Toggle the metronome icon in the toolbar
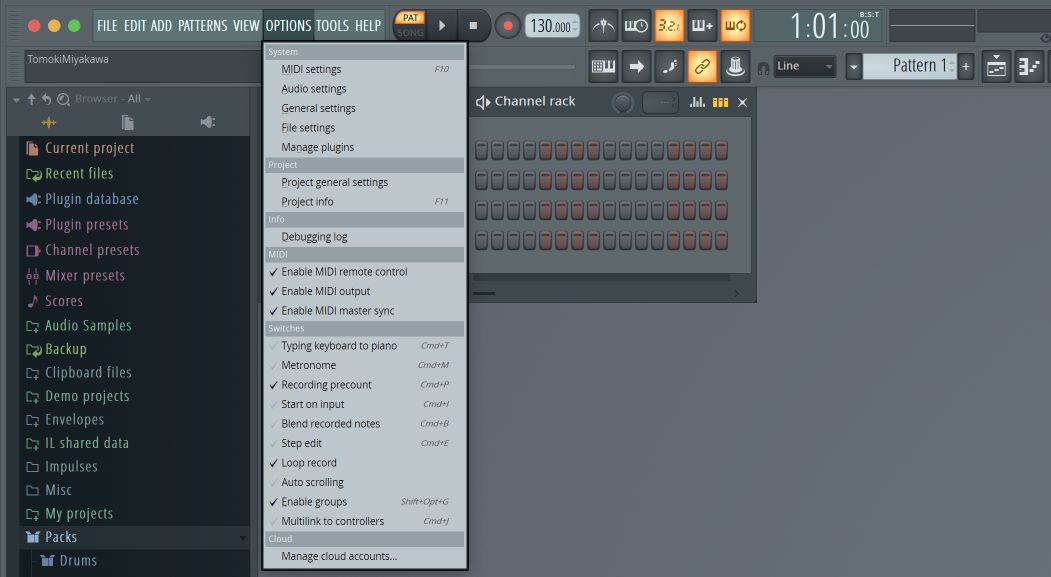This screenshot has width=1051, height=577. (x=603, y=26)
